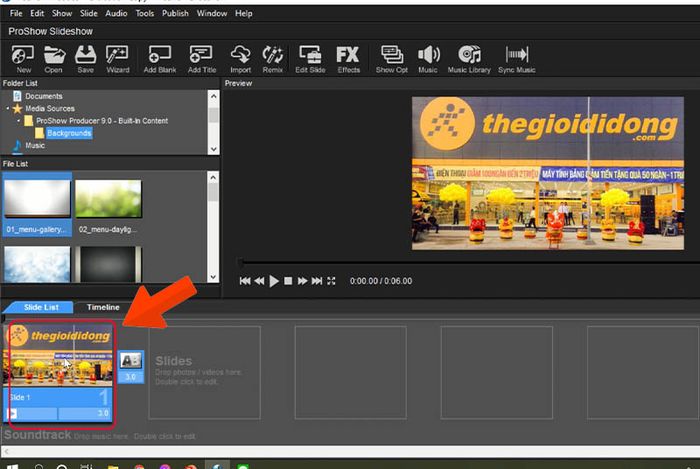The image size is (700, 469).
Task: Open the FX Effects panel
Action: [x=348, y=58]
